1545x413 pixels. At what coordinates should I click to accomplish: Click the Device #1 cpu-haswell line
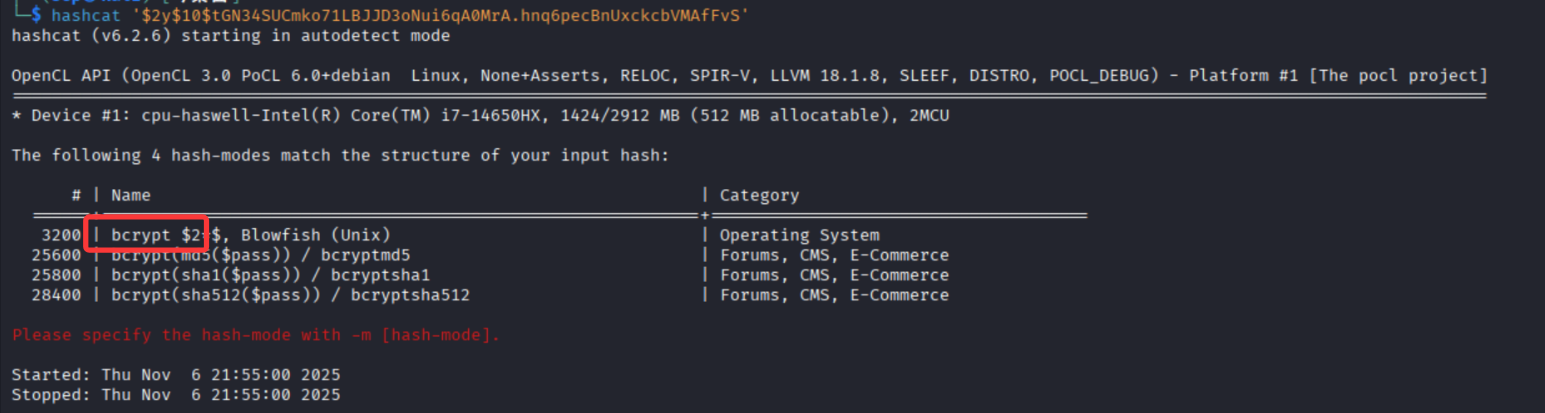click(480, 116)
